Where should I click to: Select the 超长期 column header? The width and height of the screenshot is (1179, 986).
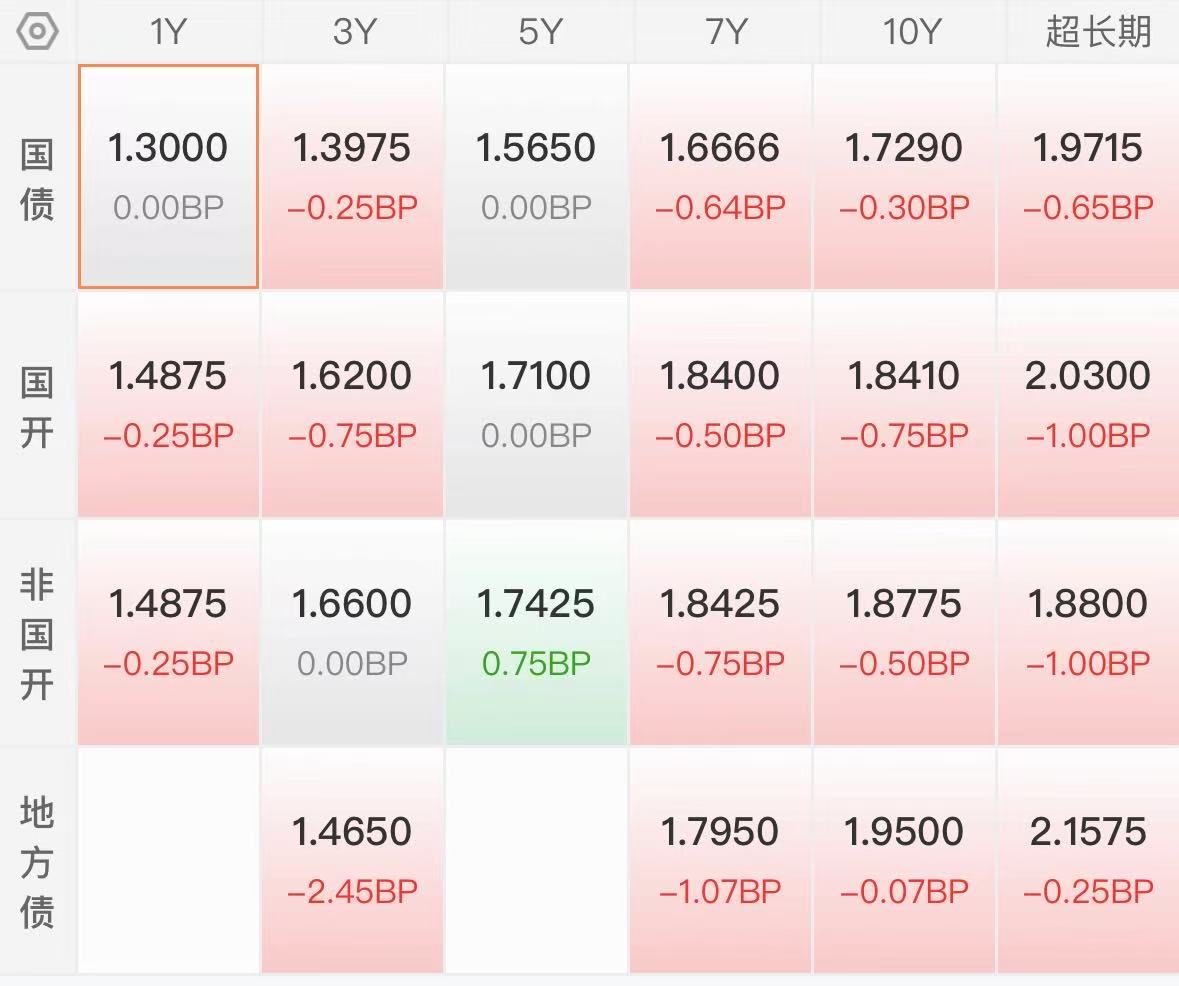tap(1099, 32)
